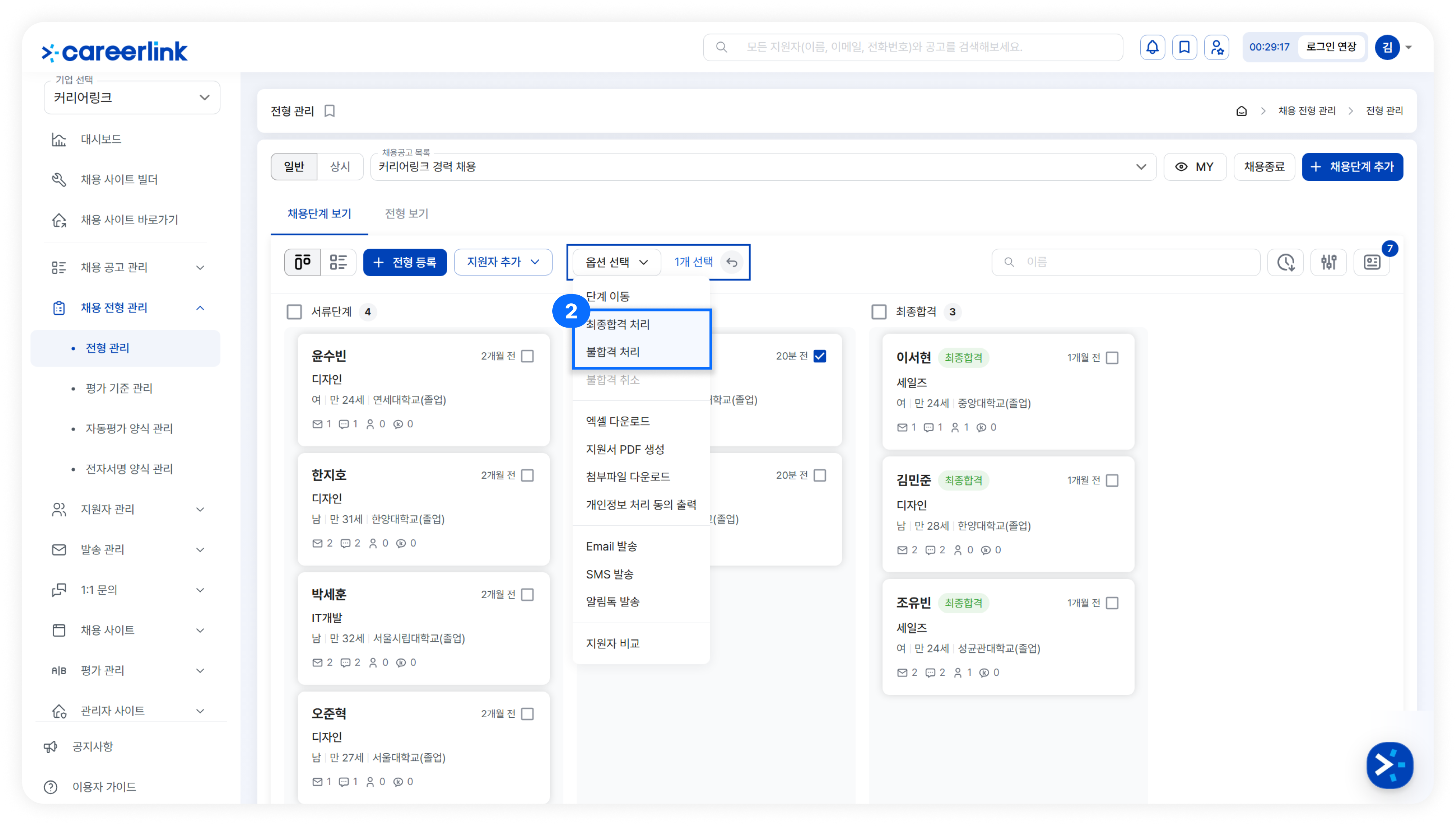1456x826 pixels.
Task: Choose 불합격 처리 in the menu
Action: tap(641, 352)
